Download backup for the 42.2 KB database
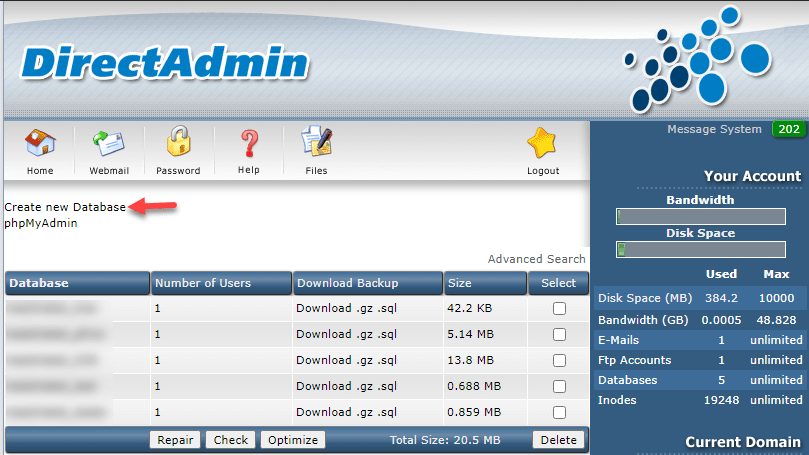The height and width of the screenshot is (455, 809). (346, 308)
